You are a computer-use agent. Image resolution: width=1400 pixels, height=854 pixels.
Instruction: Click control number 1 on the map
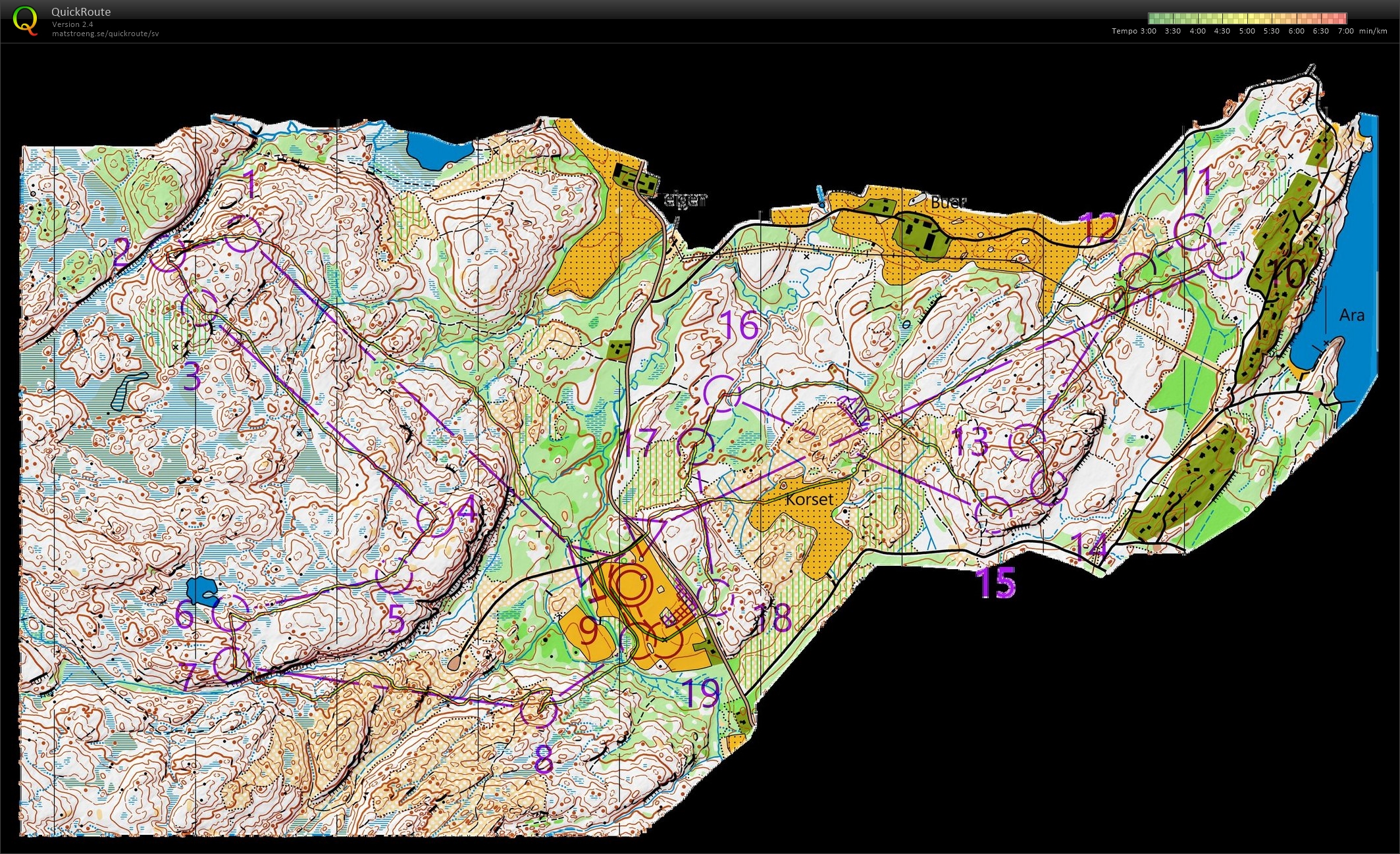click(x=249, y=184)
